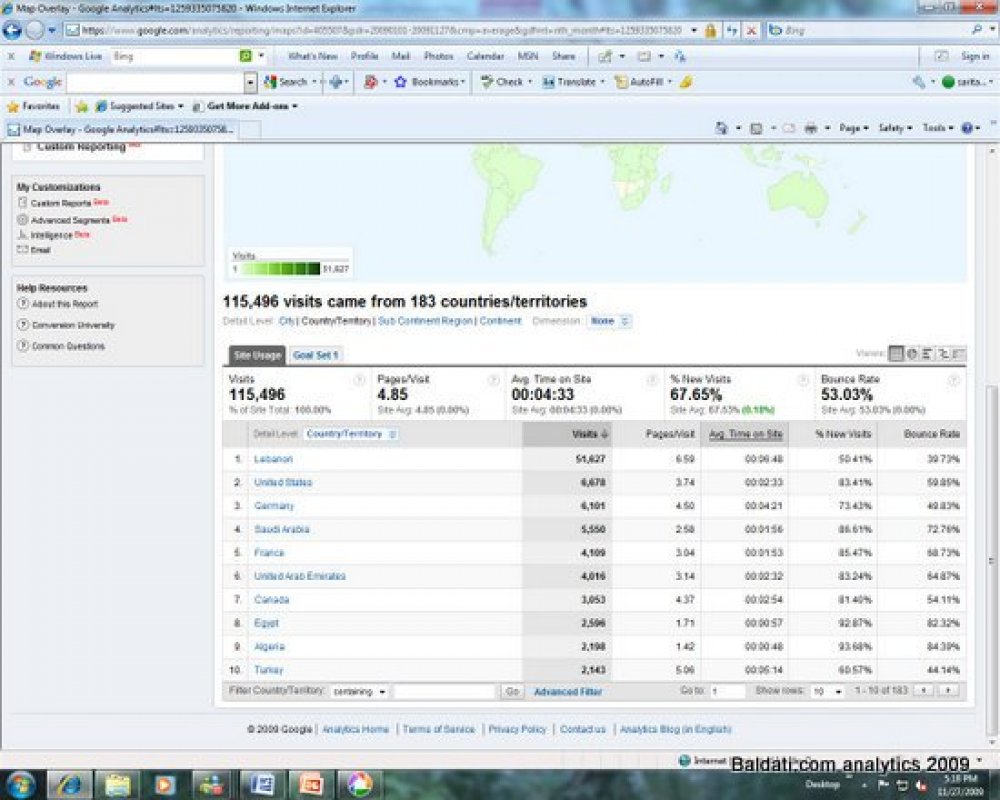The height and width of the screenshot is (800, 1000).
Task: Open Windows Explorer folder from taskbar
Action: point(117,785)
